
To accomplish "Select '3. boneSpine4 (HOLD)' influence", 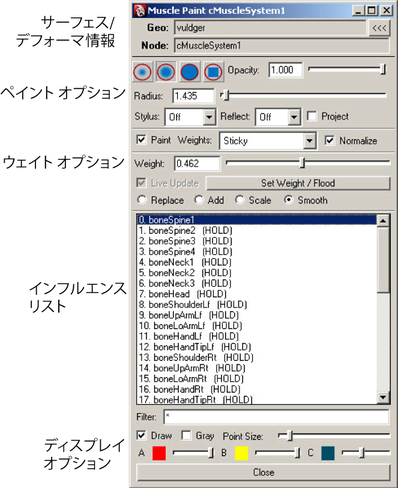I will [x=257, y=251].
